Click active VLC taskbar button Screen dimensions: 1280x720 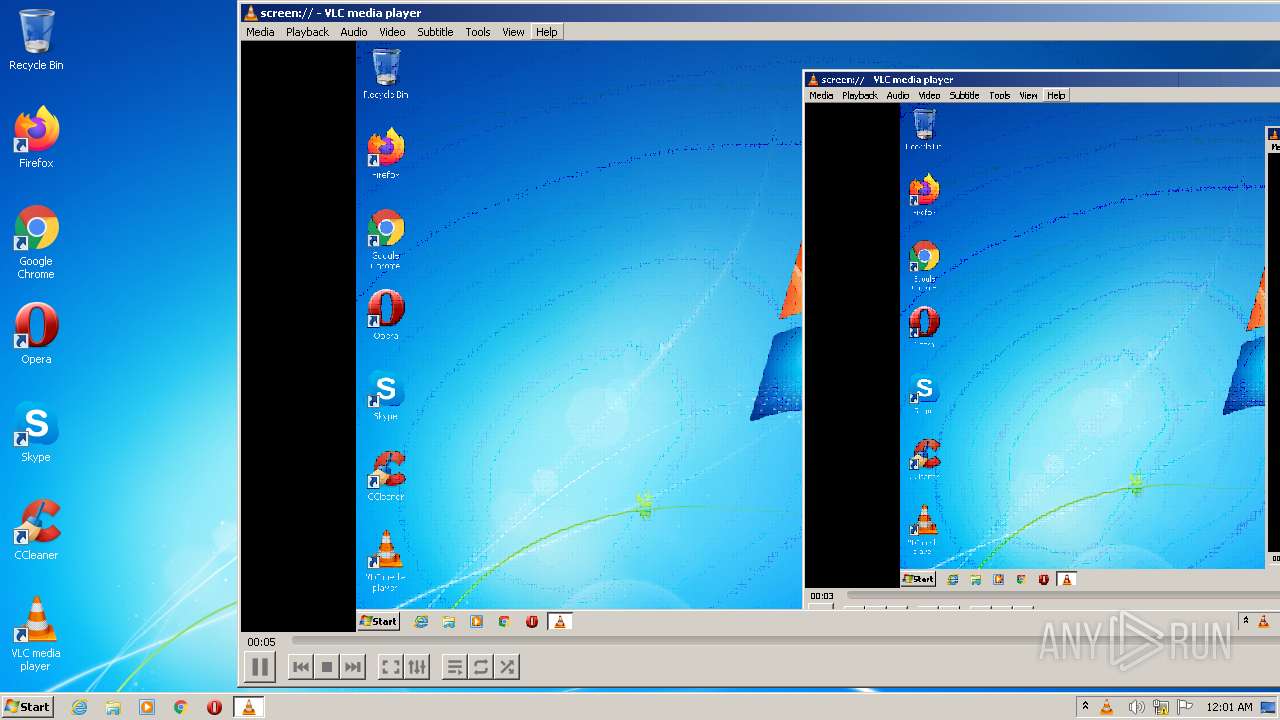click(x=248, y=707)
